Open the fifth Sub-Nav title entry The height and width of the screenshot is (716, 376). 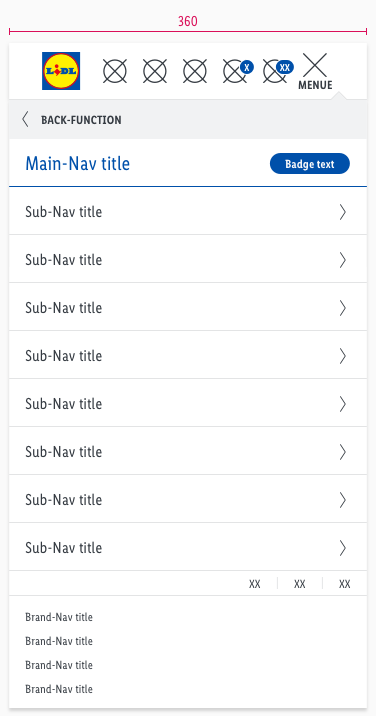point(188,403)
